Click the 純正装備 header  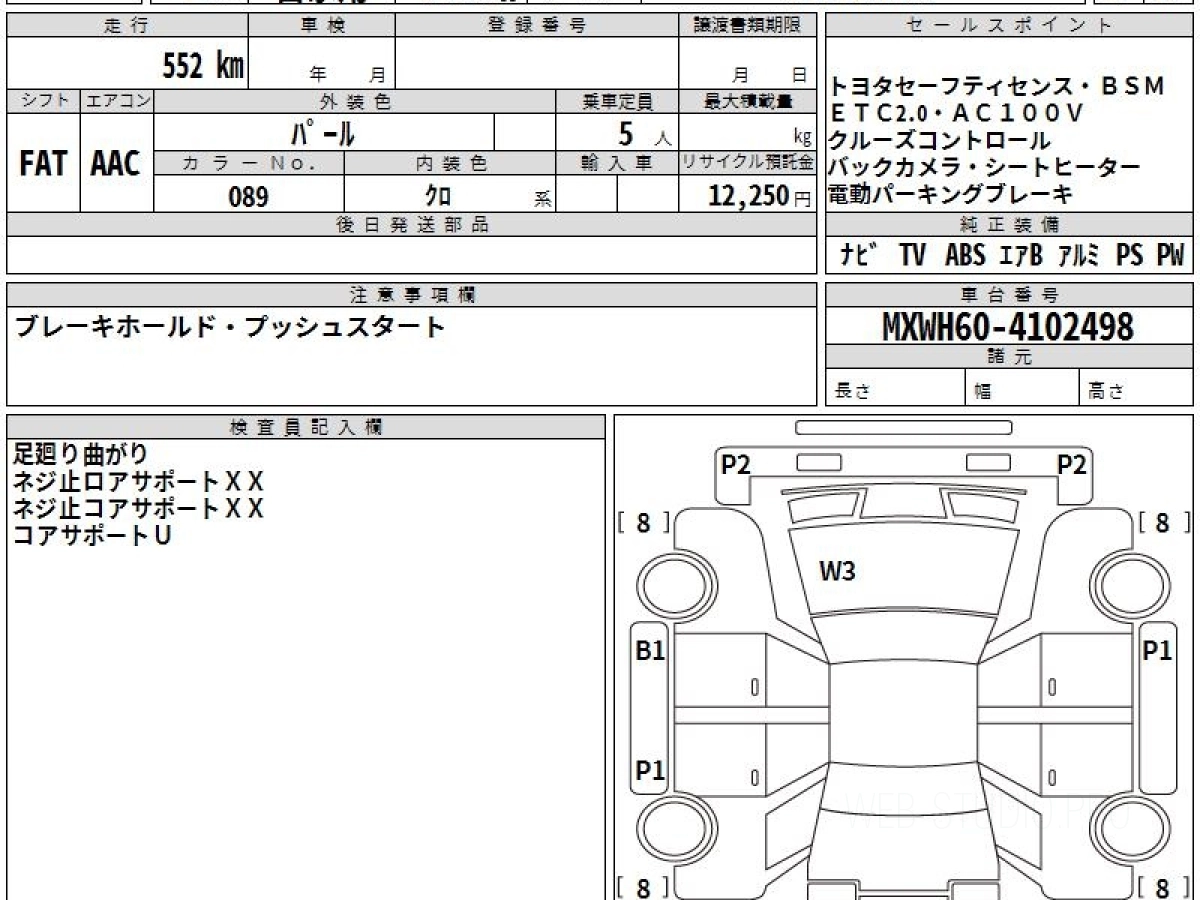point(1009,225)
